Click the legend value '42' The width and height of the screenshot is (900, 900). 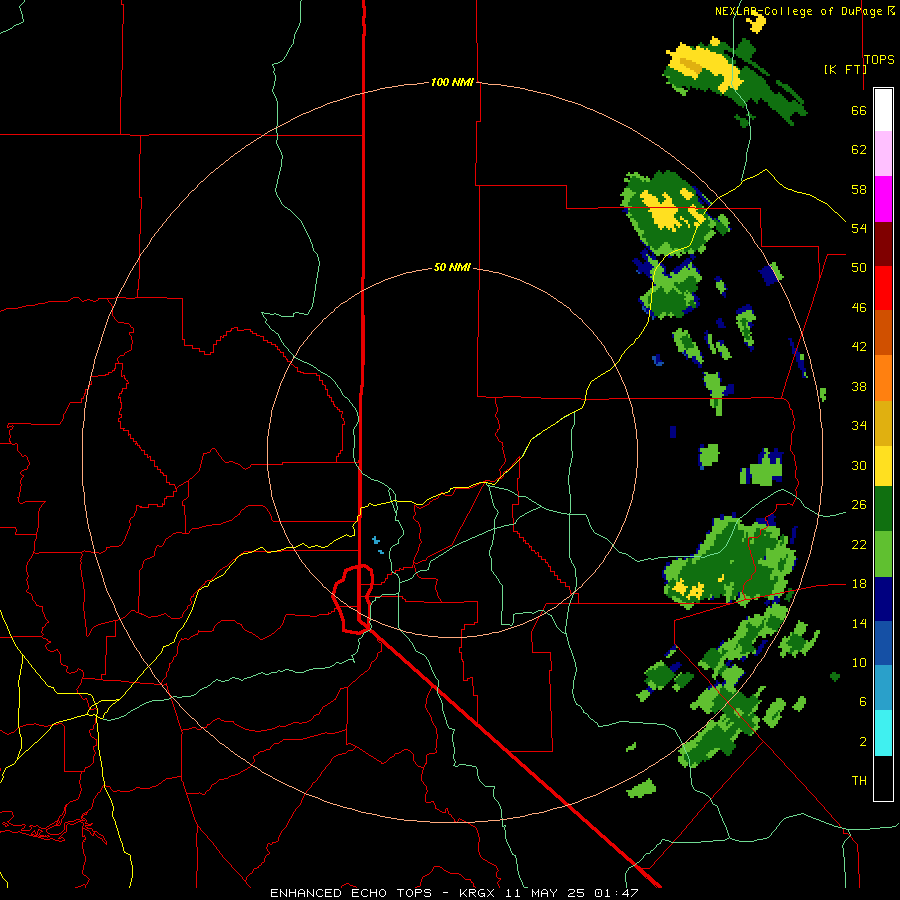[x=859, y=347]
